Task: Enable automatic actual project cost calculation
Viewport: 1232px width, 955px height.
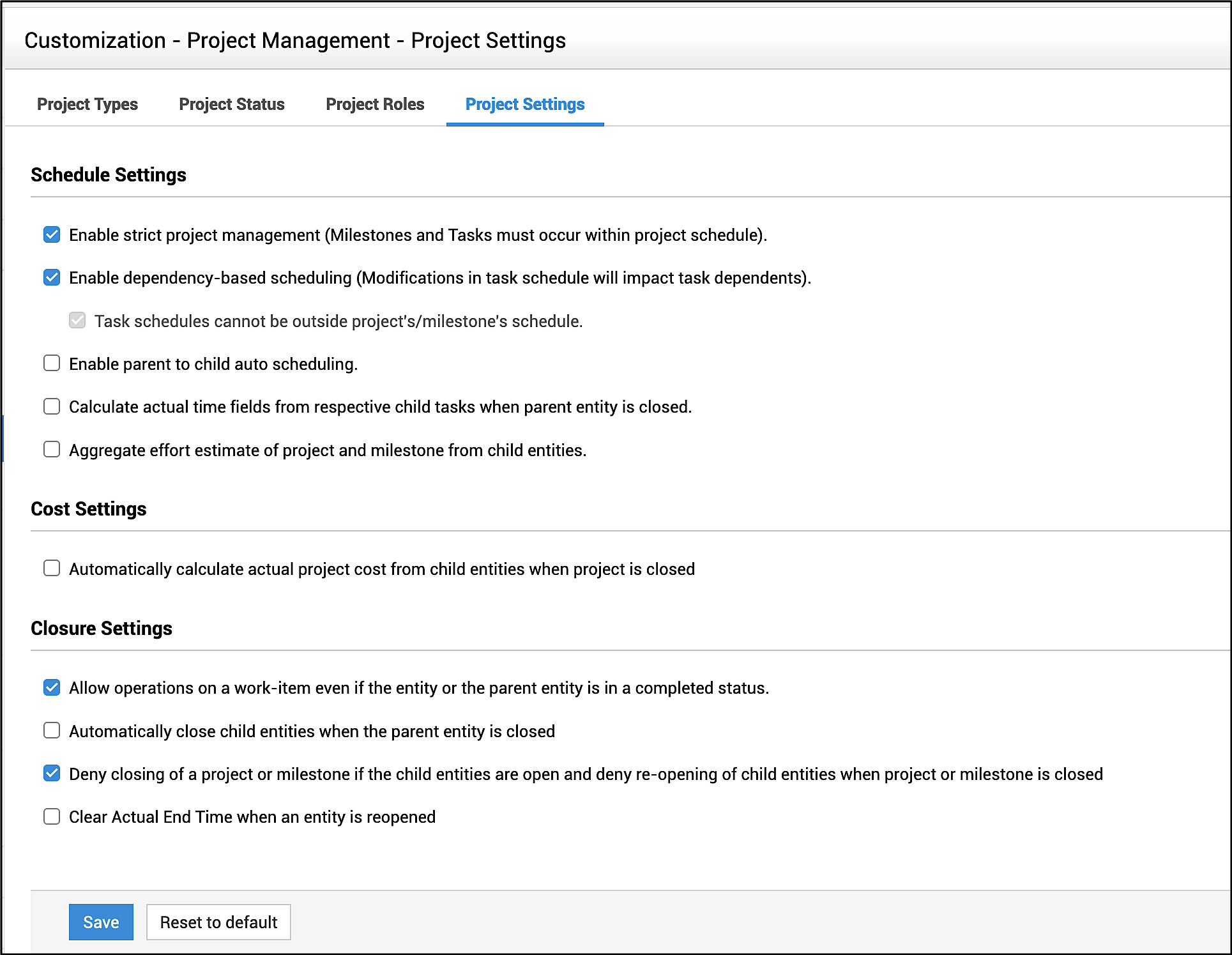Action: 52,569
